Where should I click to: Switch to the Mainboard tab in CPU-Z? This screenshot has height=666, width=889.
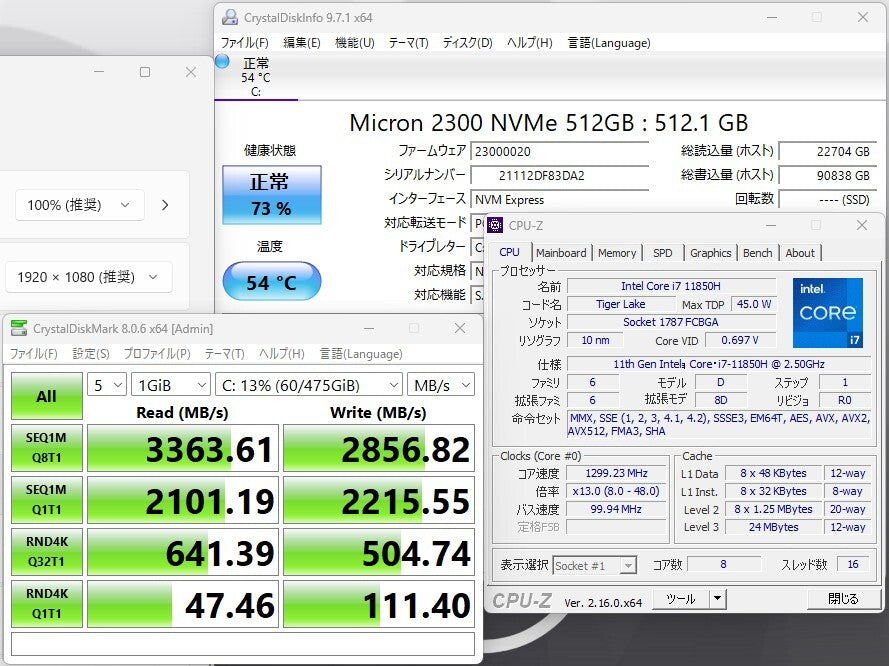[x=561, y=253]
